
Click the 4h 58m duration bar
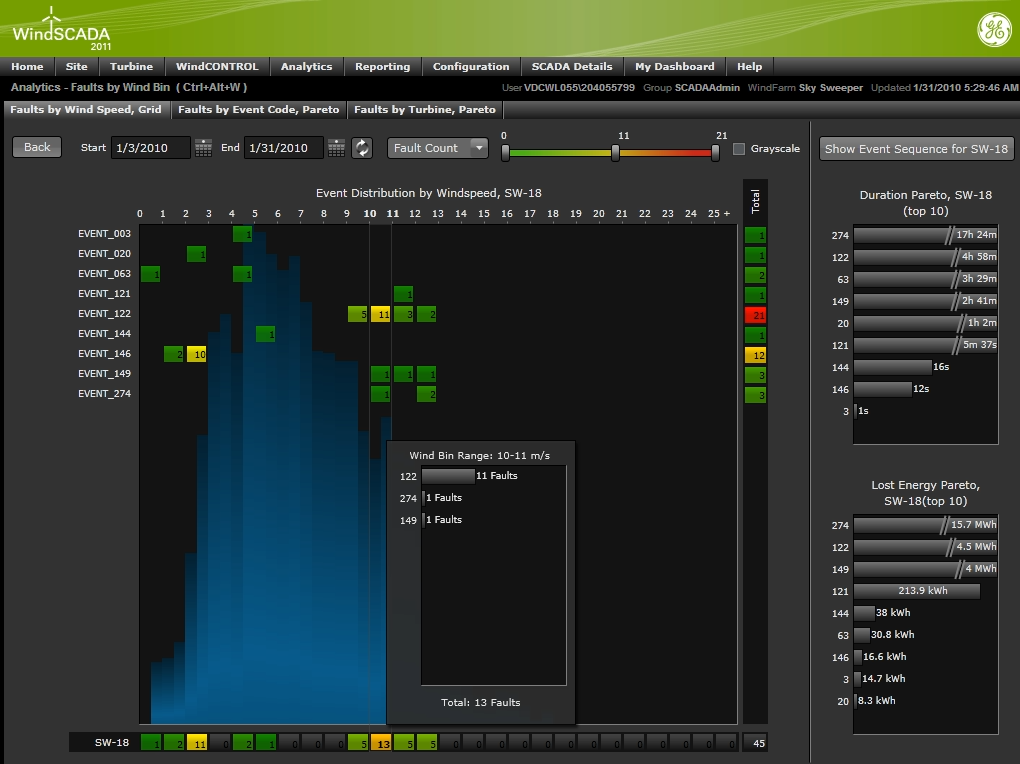click(925, 257)
